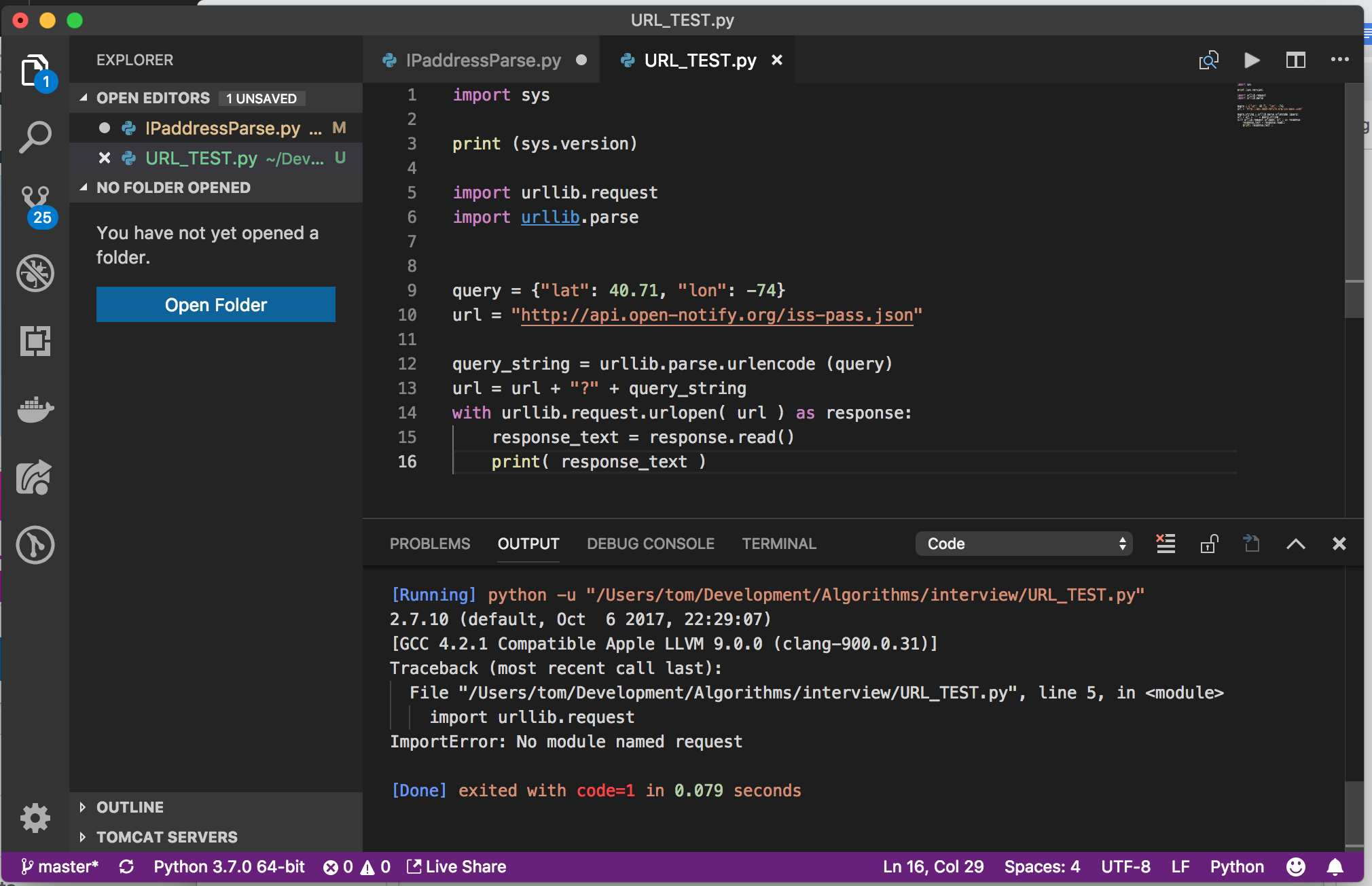Click the smiley feedback icon in status bar
1372x886 pixels.
(x=1295, y=867)
